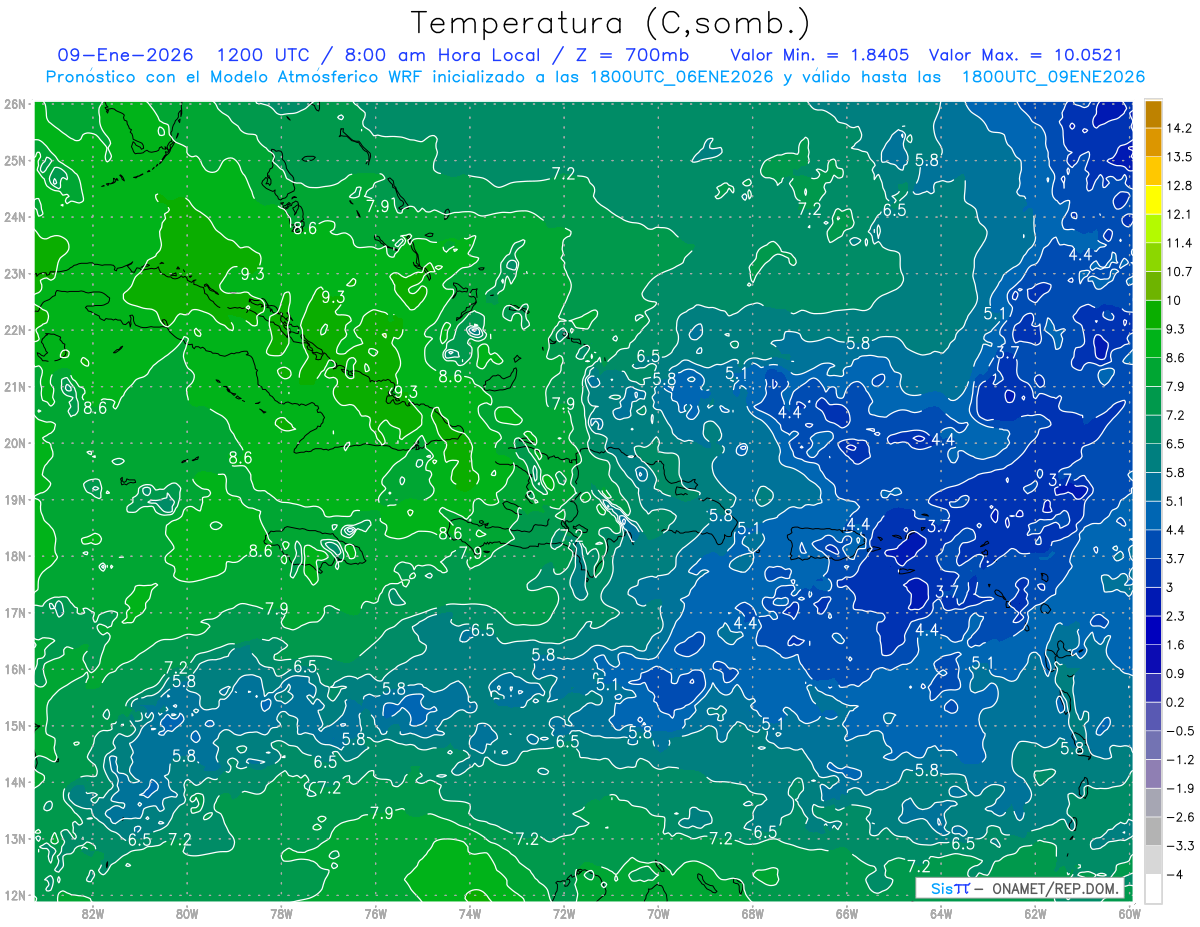Click the "68W" longitude label

coord(753,913)
